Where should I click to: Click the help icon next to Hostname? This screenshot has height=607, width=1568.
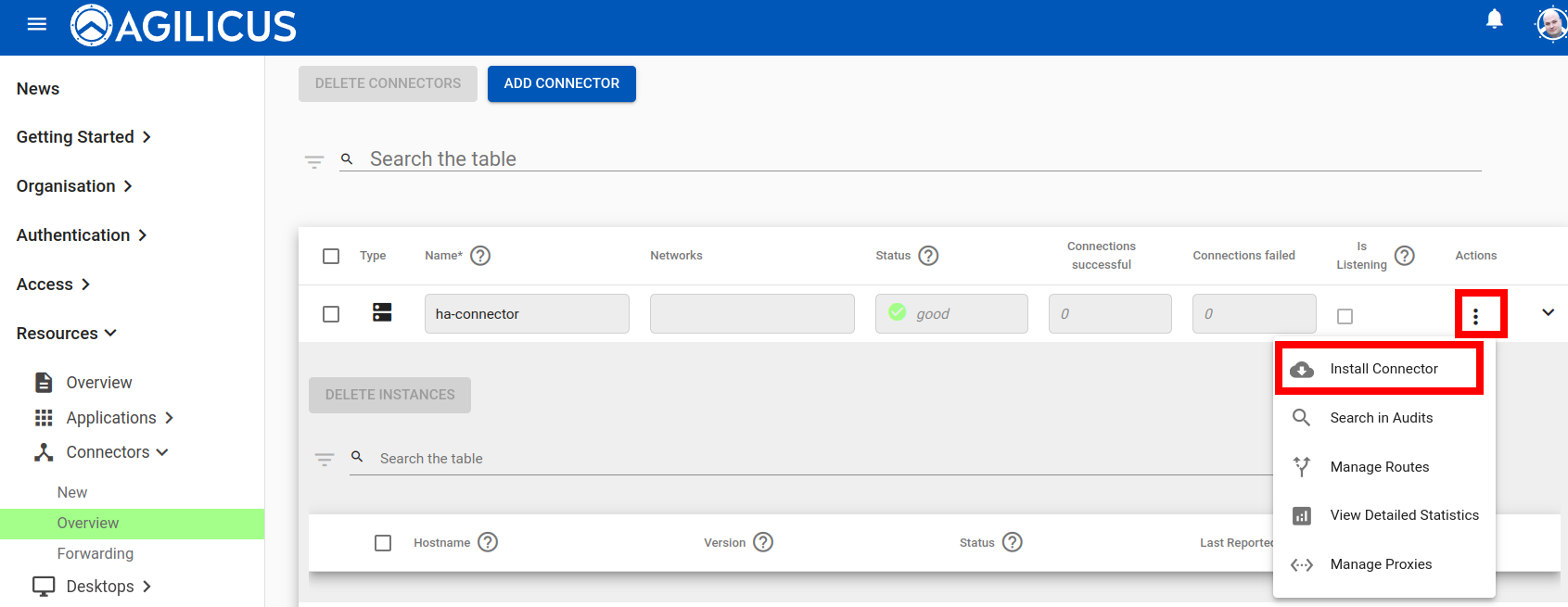(488, 542)
